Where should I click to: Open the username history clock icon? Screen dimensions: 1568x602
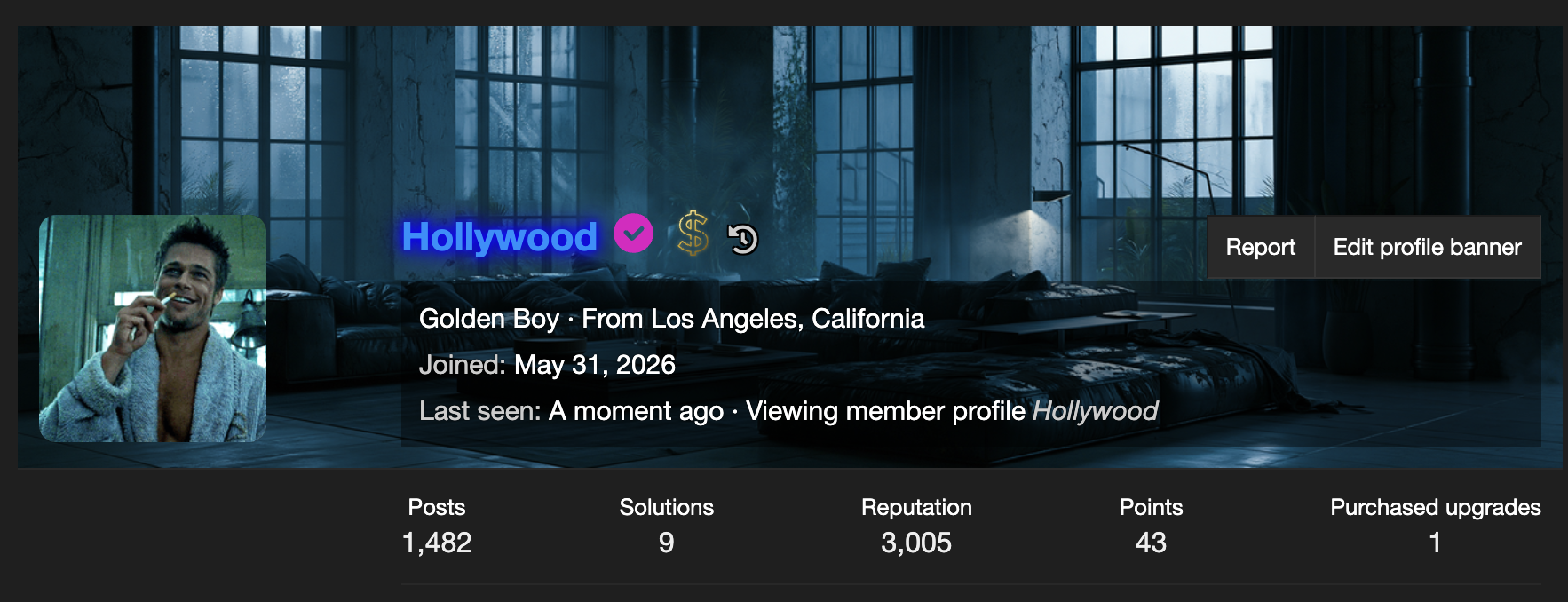coord(742,238)
